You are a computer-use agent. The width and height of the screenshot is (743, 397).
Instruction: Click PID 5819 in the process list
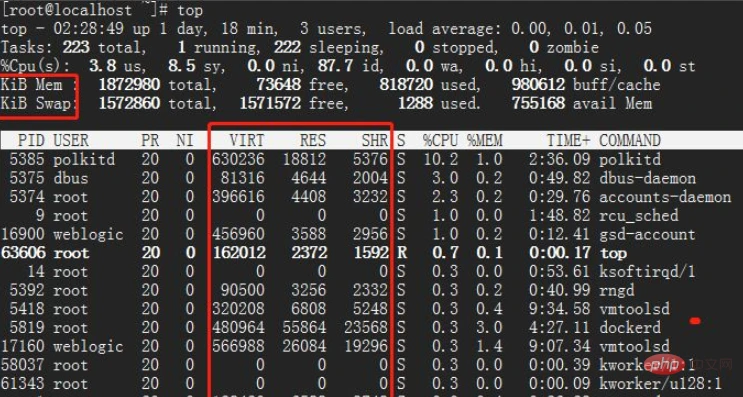tap(27, 328)
